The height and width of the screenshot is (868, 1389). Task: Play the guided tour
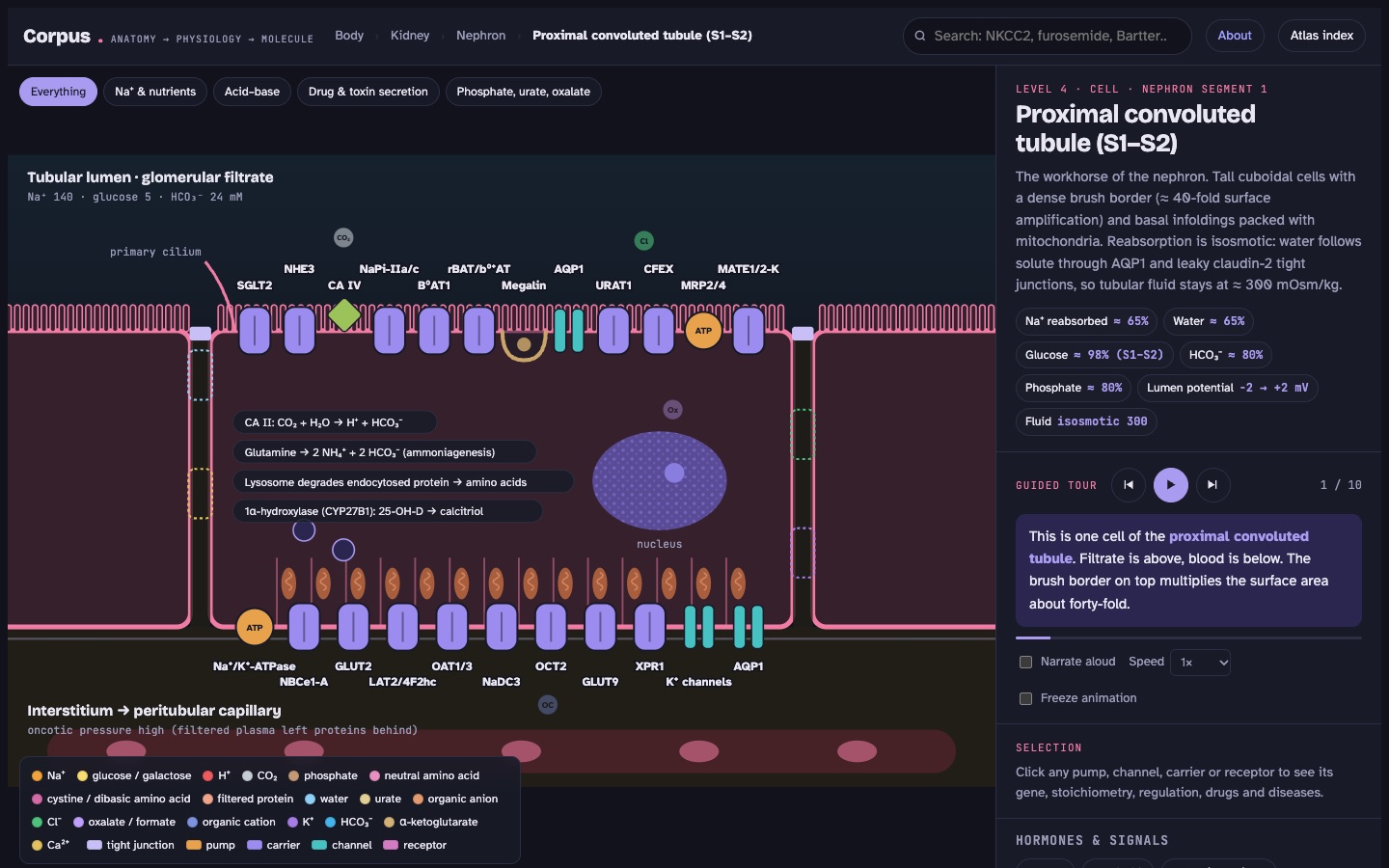tap(1171, 485)
